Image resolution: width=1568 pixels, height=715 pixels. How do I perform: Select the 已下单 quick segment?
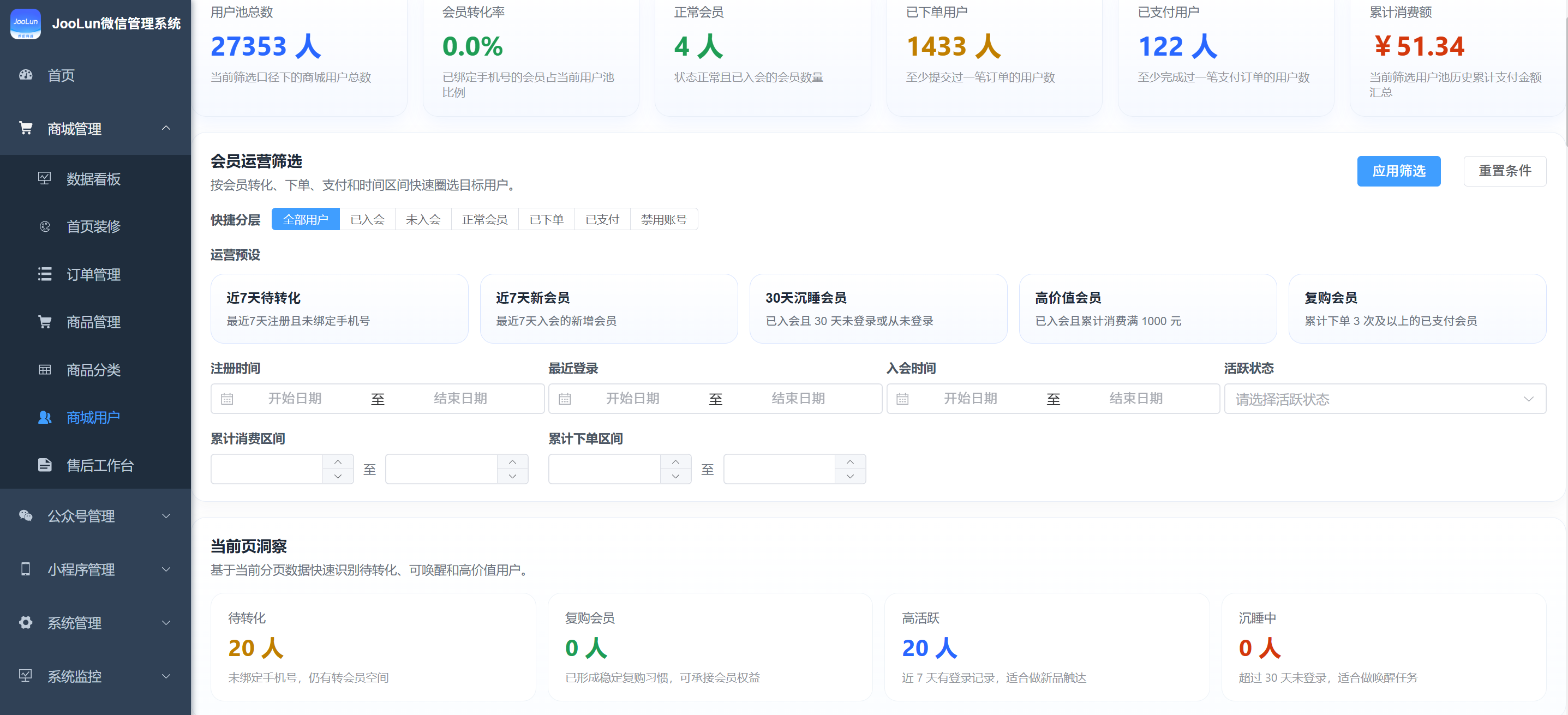coord(547,219)
